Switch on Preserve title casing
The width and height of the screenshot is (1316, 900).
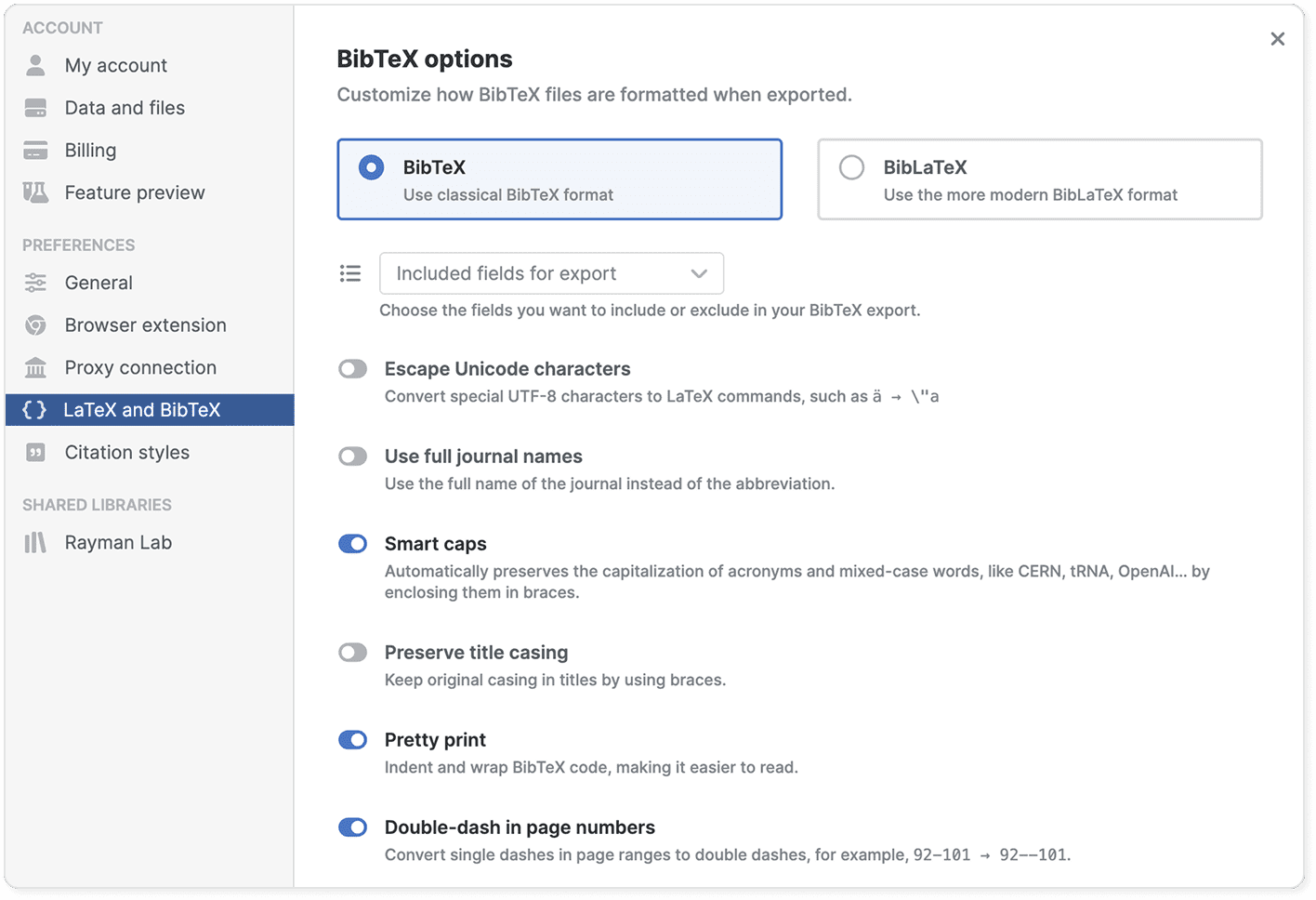[352, 653]
